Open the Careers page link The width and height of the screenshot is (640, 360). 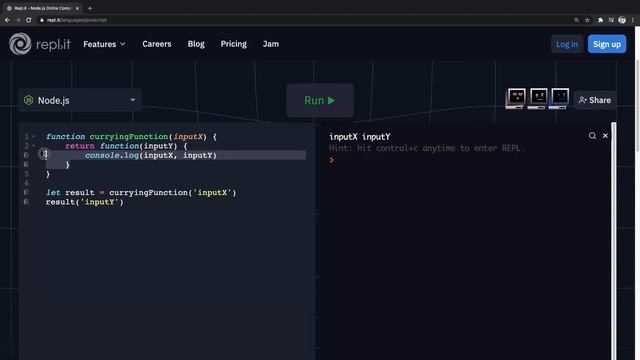point(157,44)
